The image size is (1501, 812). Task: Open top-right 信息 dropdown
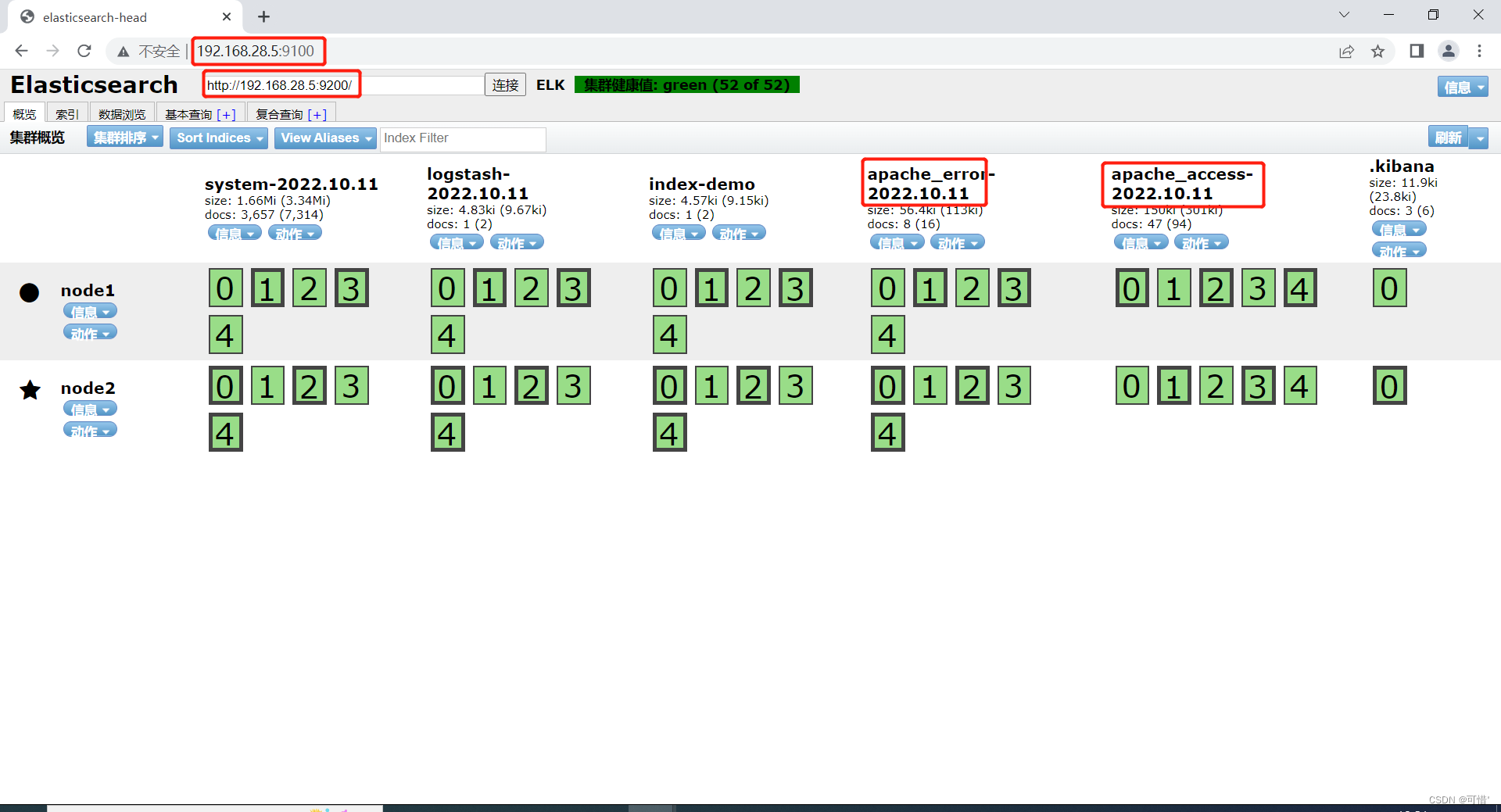pyautogui.click(x=1462, y=87)
